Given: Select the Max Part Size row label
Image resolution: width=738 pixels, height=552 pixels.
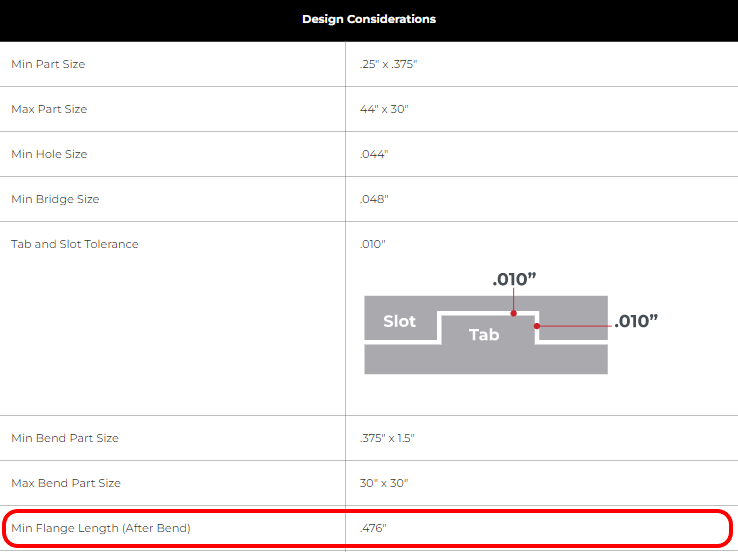Looking at the screenshot, I should click(49, 109).
